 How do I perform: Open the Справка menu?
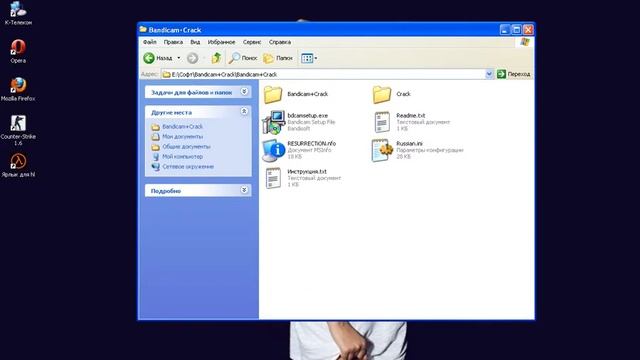[x=280, y=42]
